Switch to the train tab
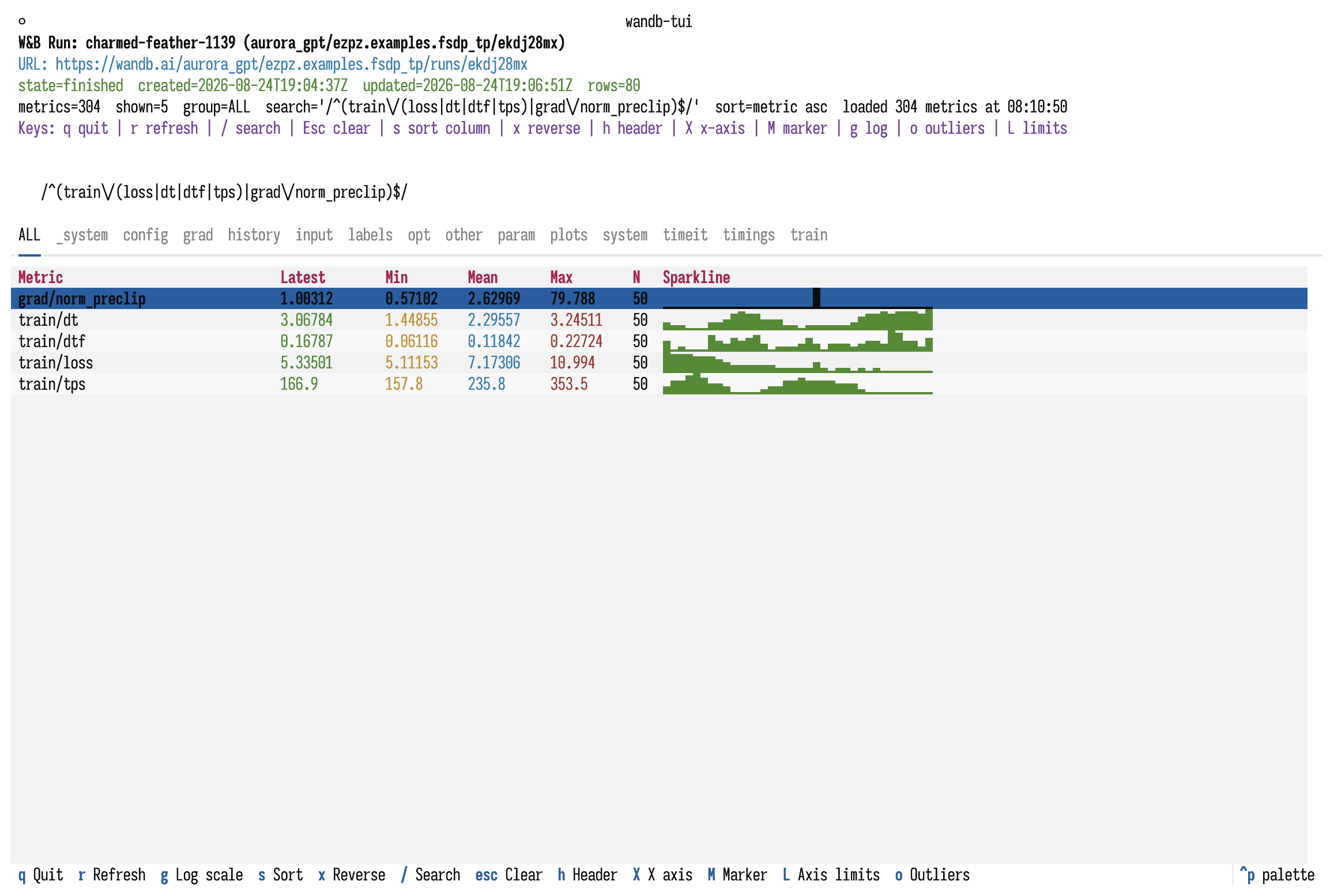Screen dimensions: 1334x896 pos(809,235)
